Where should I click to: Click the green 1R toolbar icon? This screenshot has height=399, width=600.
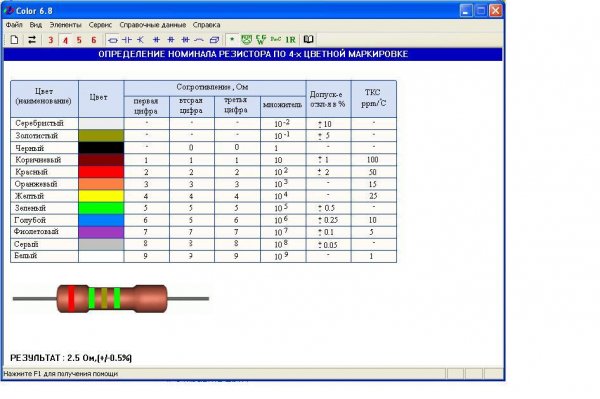(290, 39)
